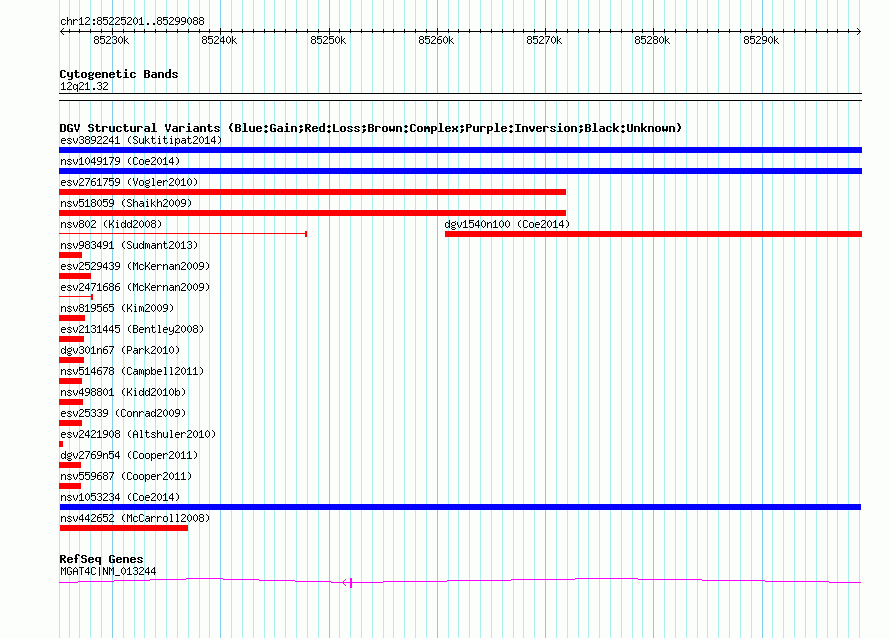The width and height of the screenshot is (890, 638).
Task: Select the red loss bar under dgv1540n100
Action: tap(653, 234)
